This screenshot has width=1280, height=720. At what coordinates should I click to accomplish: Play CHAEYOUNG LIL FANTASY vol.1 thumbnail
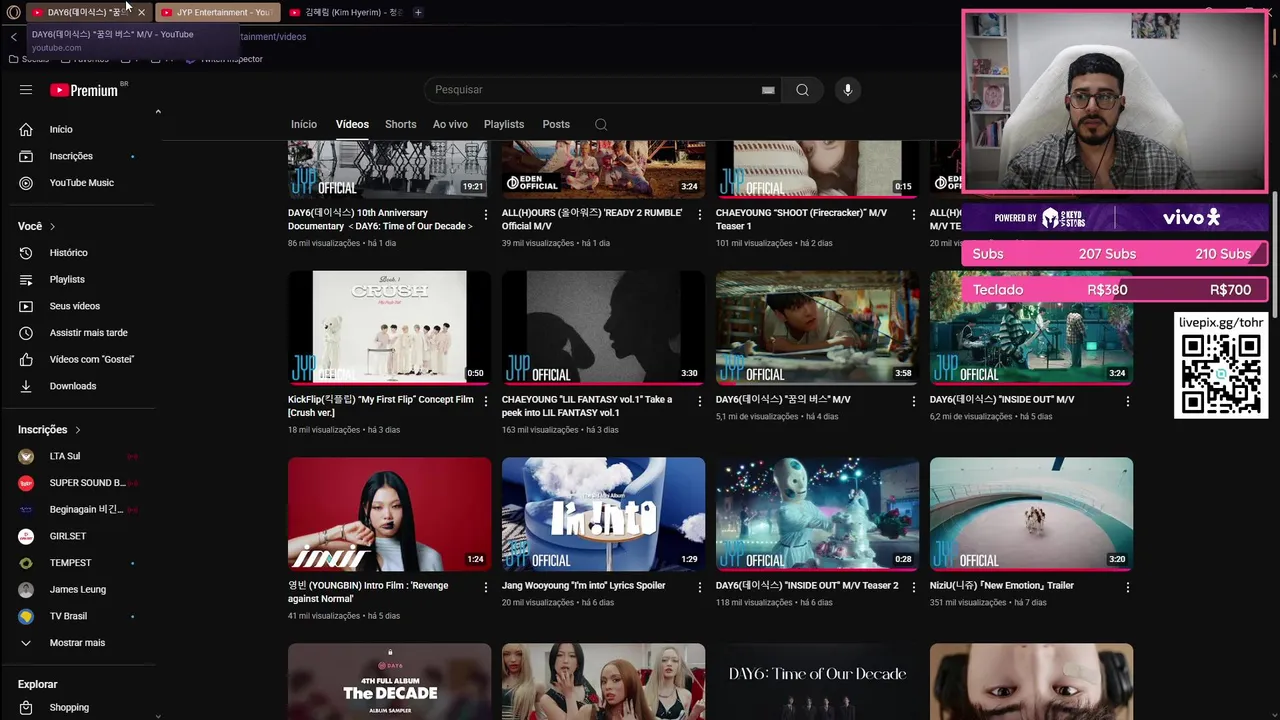click(x=603, y=327)
